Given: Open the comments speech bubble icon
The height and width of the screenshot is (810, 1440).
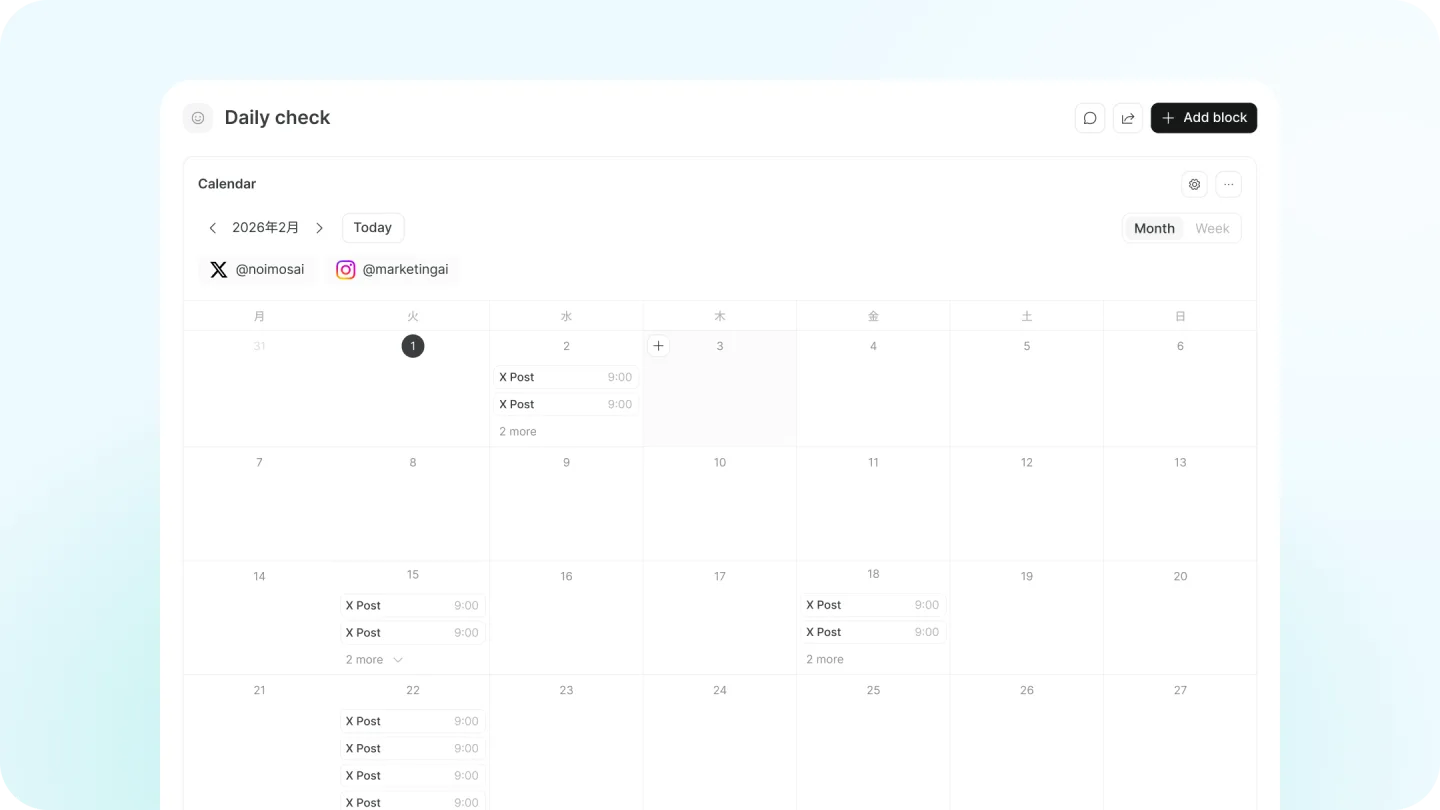Looking at the screenshot, I should pos(1090,118).
